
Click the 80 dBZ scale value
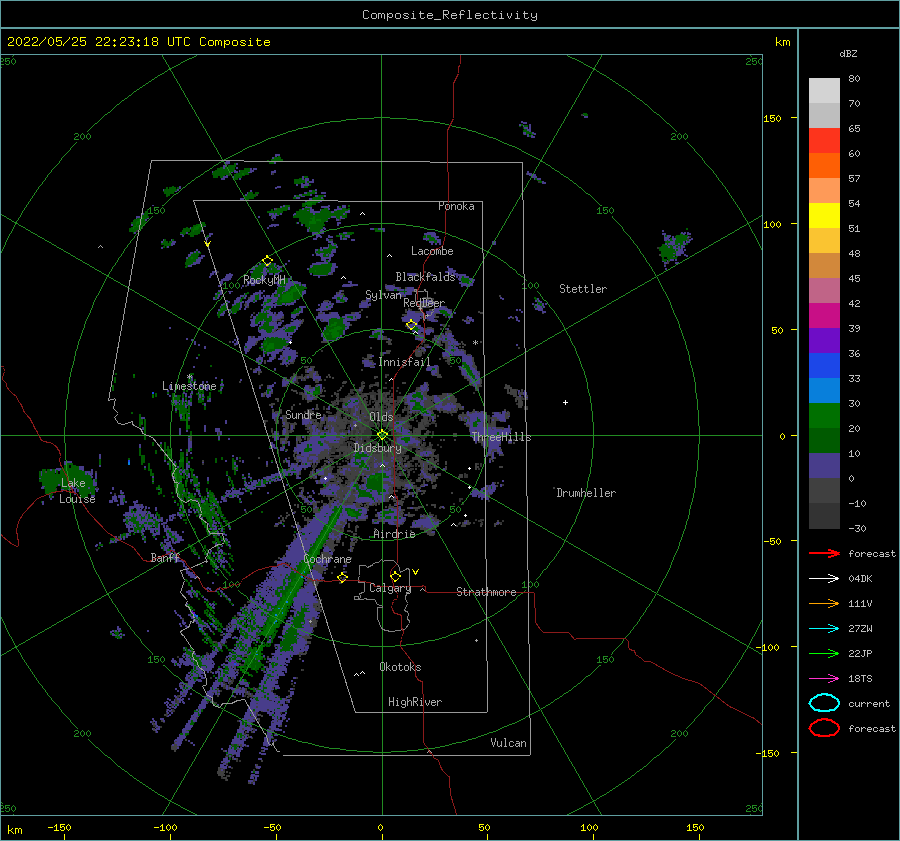point(854,79)
